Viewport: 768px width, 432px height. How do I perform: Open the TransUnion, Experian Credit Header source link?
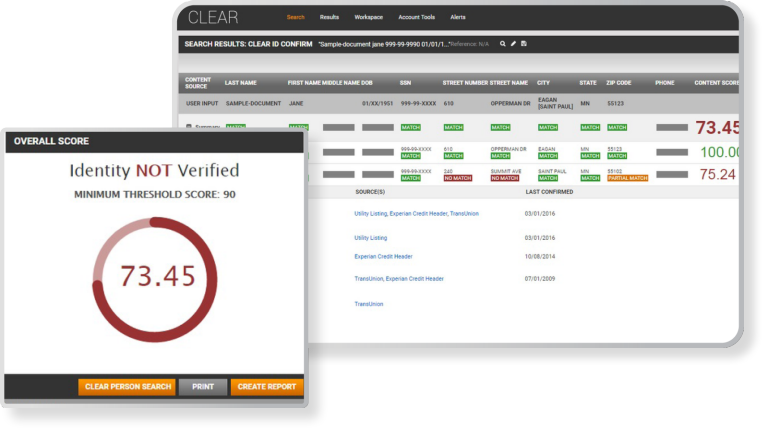point(399,279)
